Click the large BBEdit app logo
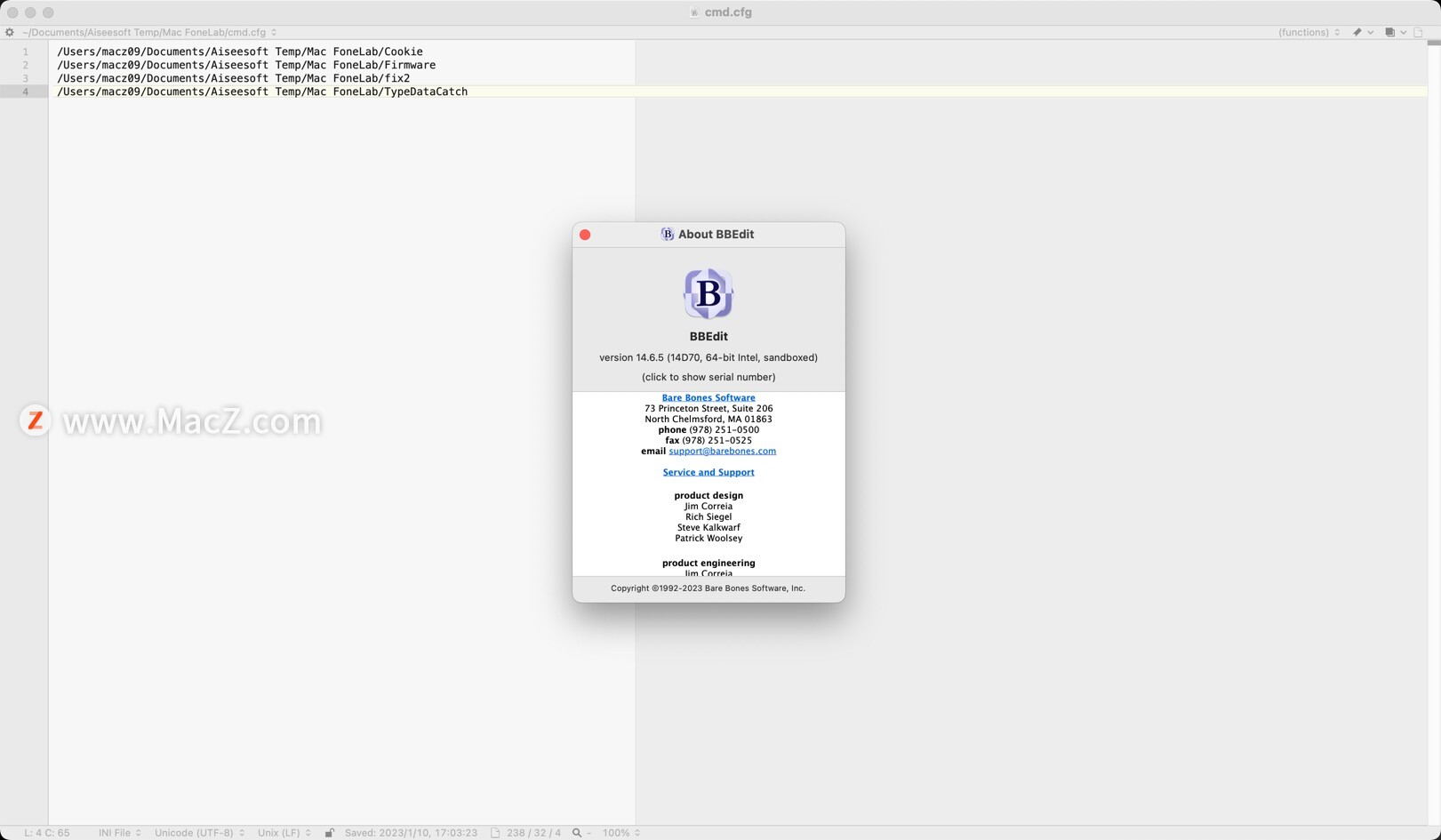 pyautogui.click(x=708, y=293)
